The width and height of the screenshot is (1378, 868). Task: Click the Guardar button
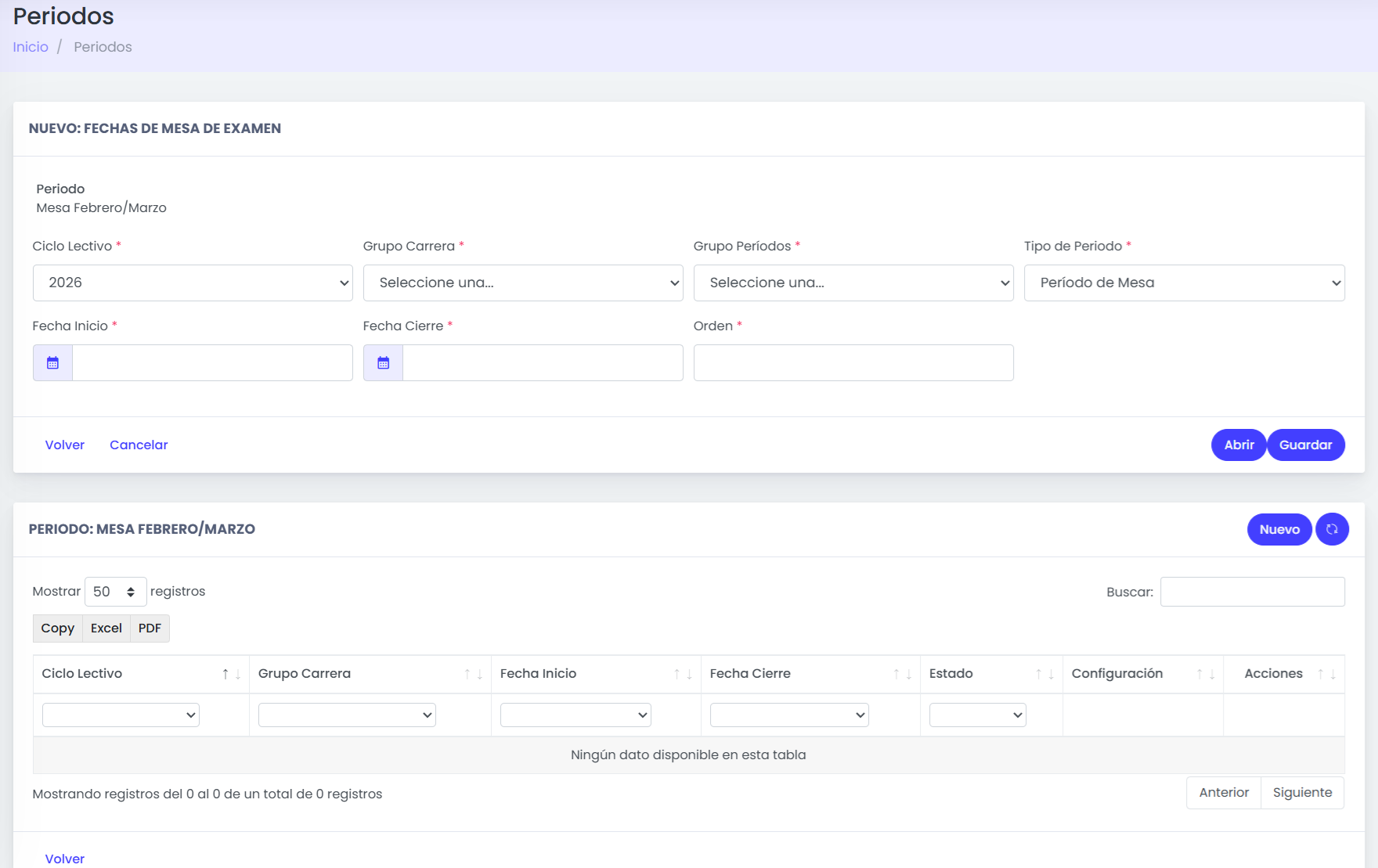pos(1305,445)
